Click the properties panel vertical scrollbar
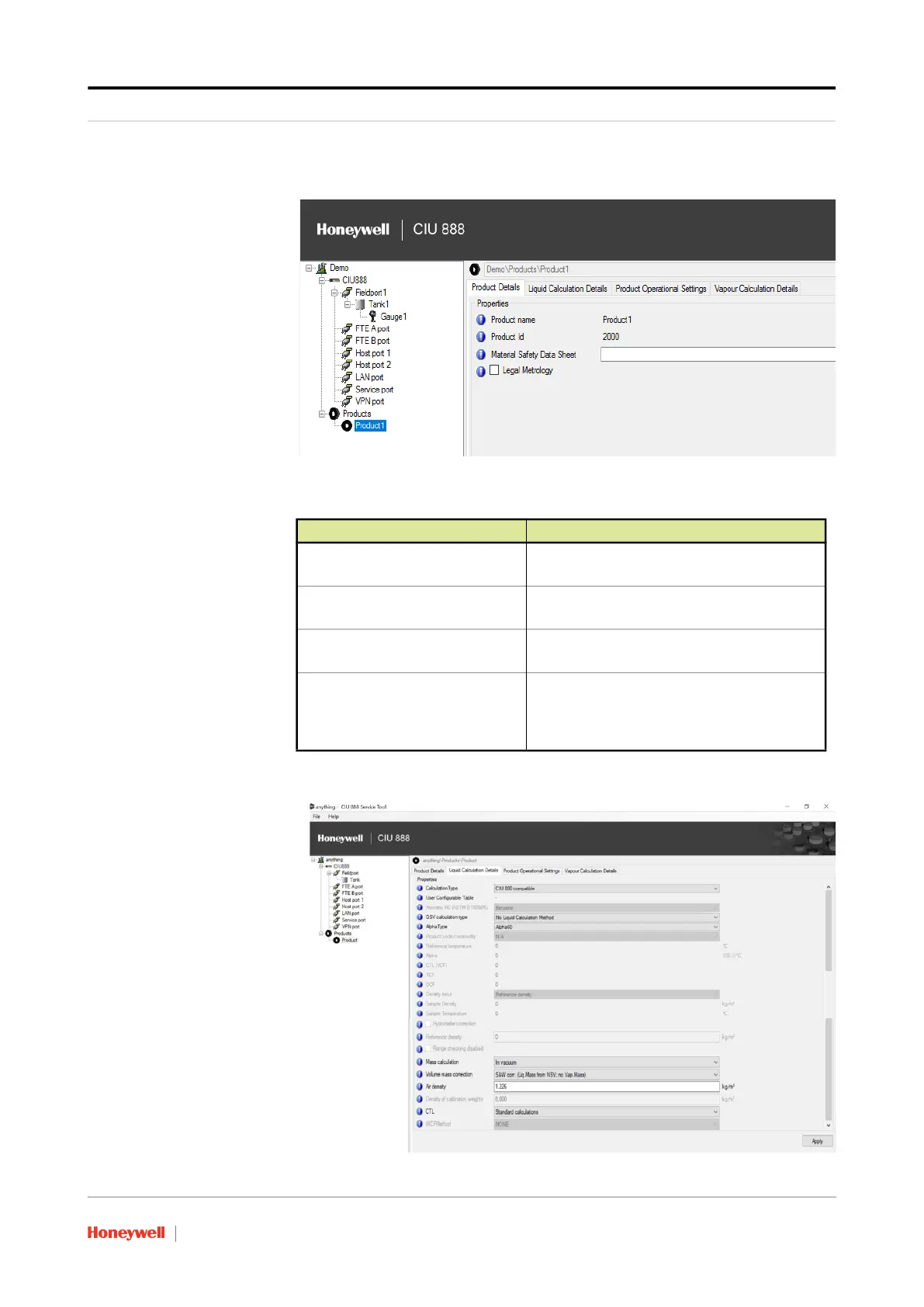The width and height of the screenshot is (924, 1307). pyautogui.click(x=829, y=1006)
